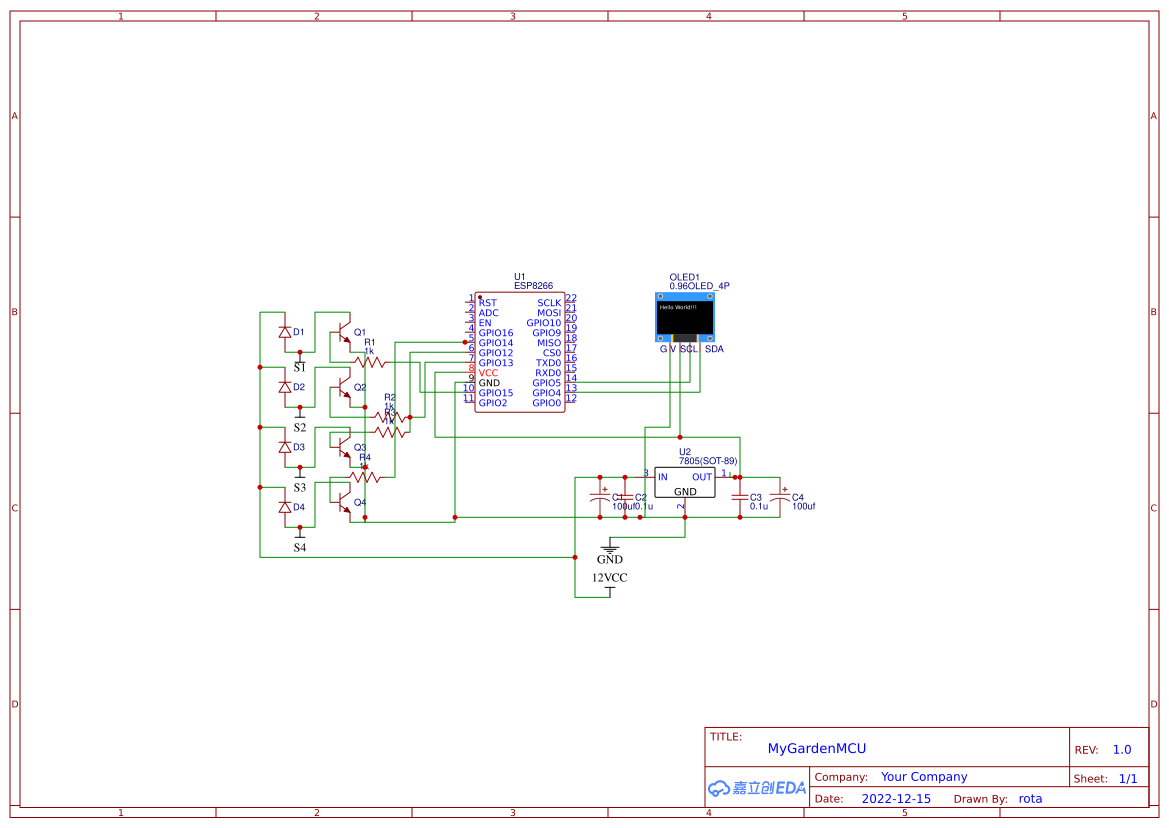
Task: Select the 12VCC power symbol
Action: click(609, 578)
